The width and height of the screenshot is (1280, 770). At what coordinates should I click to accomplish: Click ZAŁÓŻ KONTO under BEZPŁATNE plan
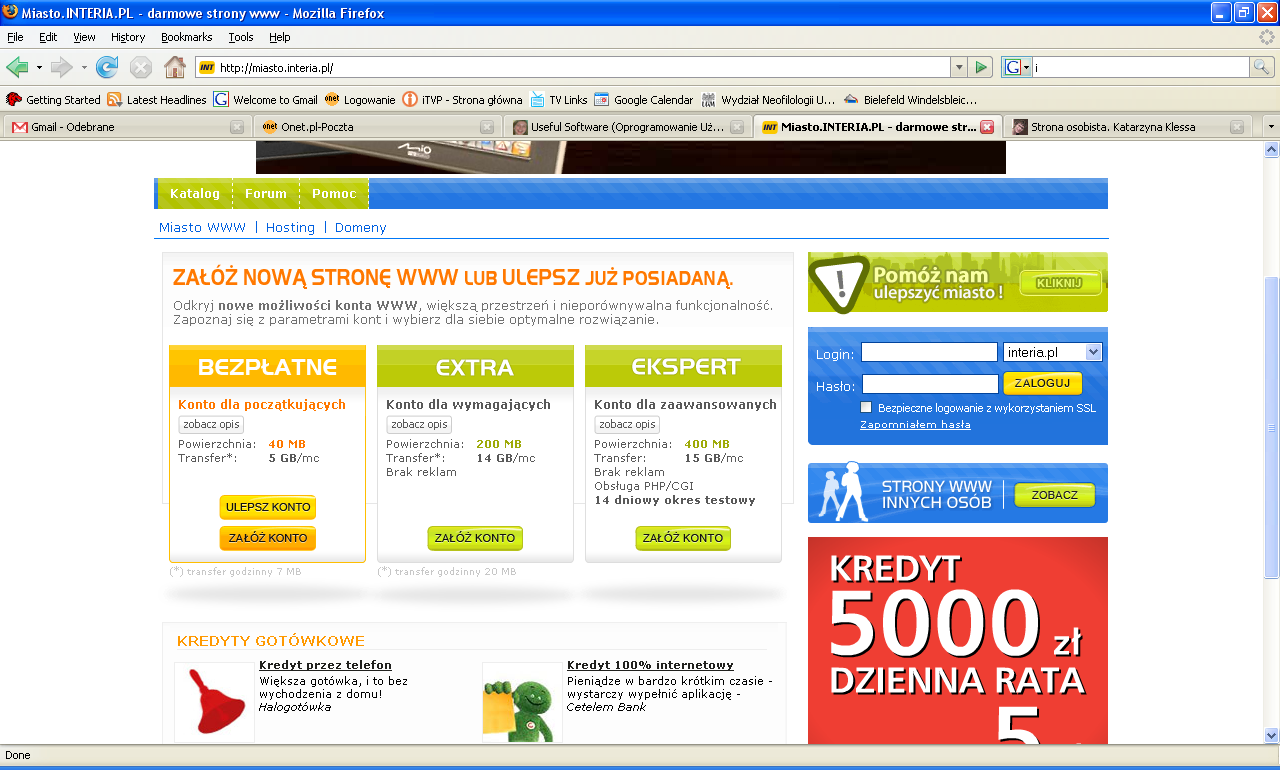point(268,538)
